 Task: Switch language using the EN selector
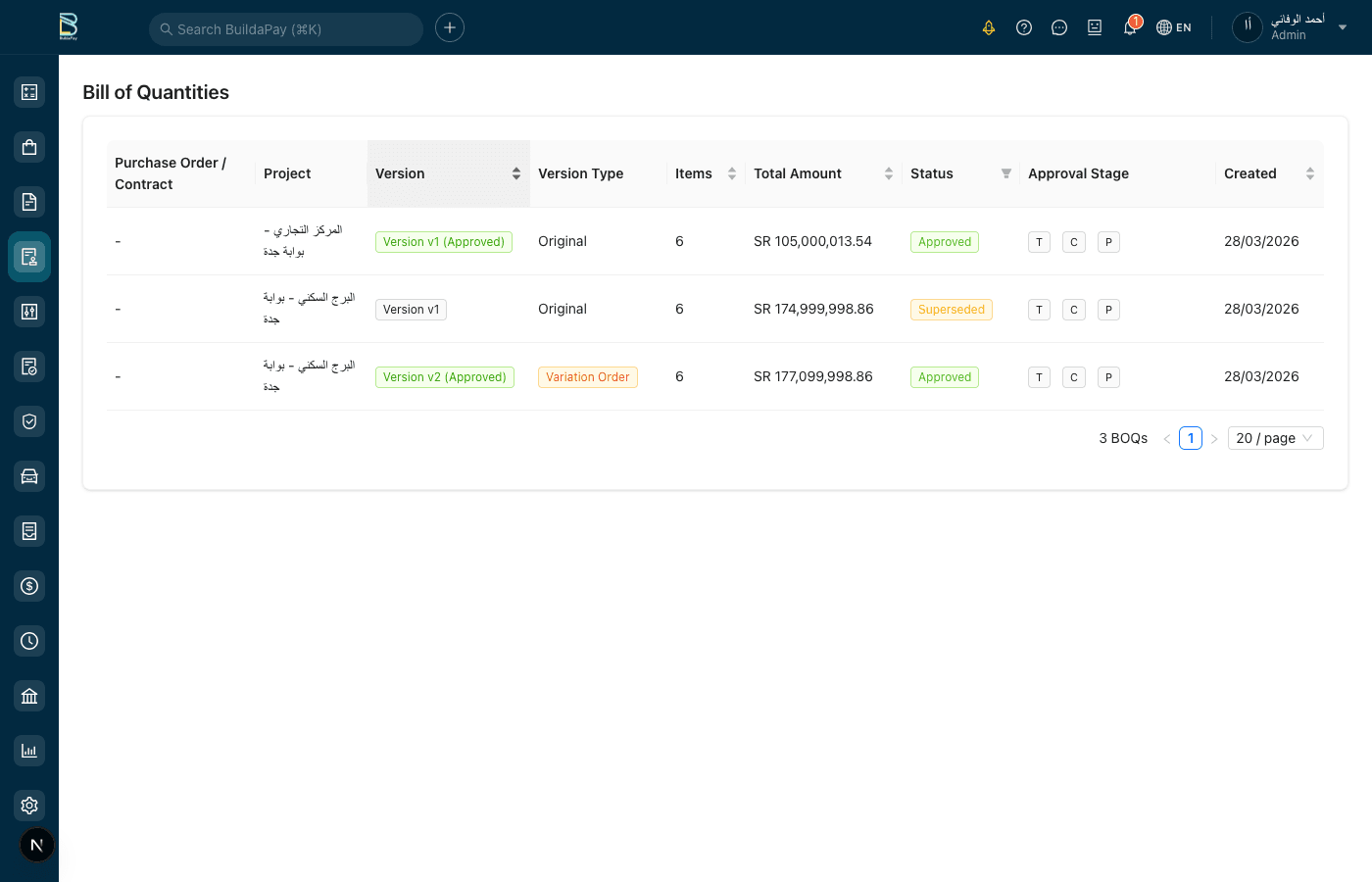pos(1174,27)
